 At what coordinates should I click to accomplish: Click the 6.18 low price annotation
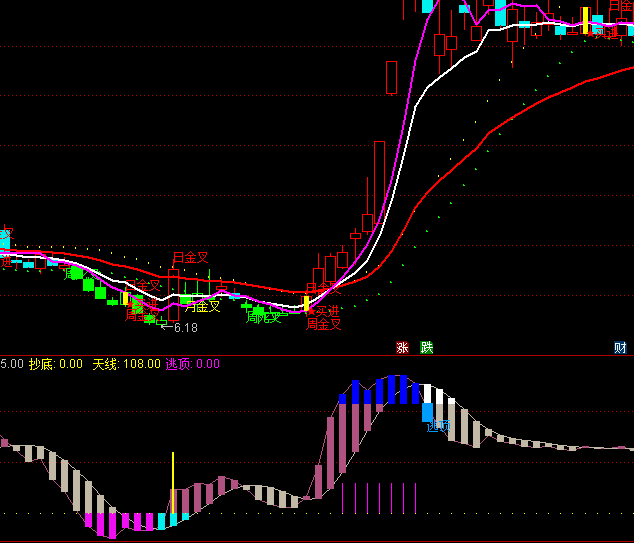click(x=184, y=327)
